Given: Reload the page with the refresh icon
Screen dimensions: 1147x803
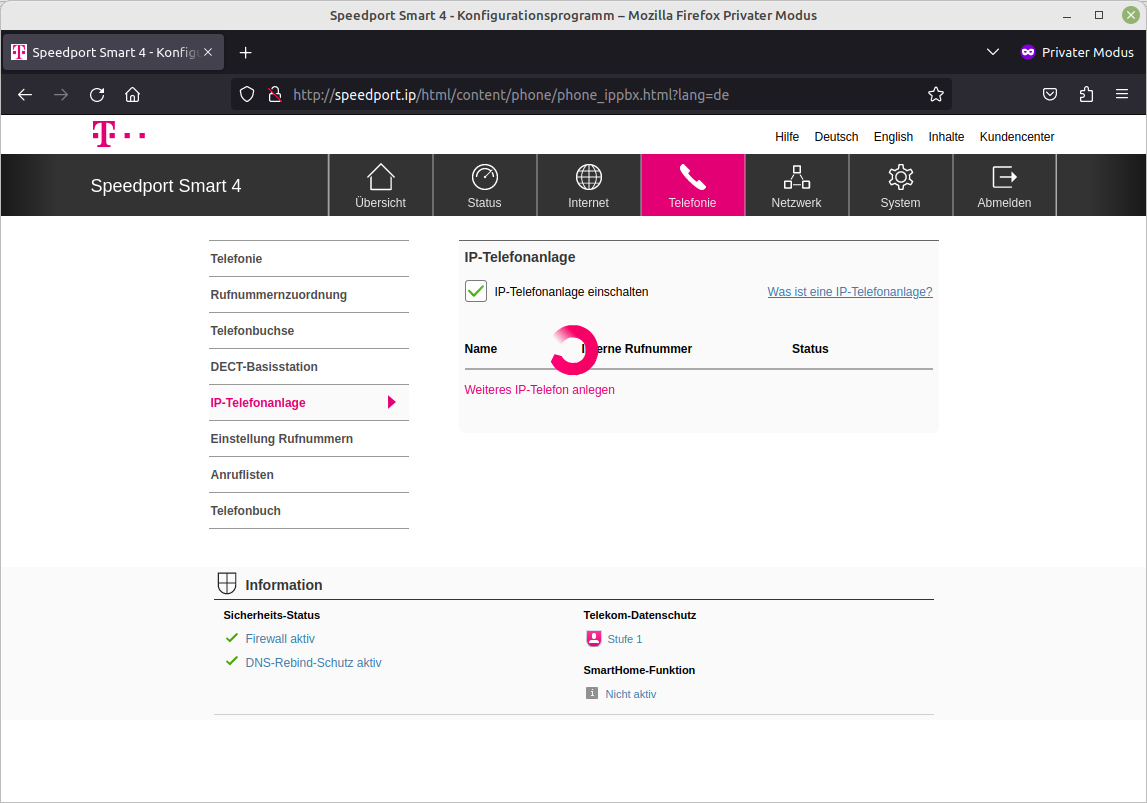Looking at the screenshot, I should [x=97, y=94].
